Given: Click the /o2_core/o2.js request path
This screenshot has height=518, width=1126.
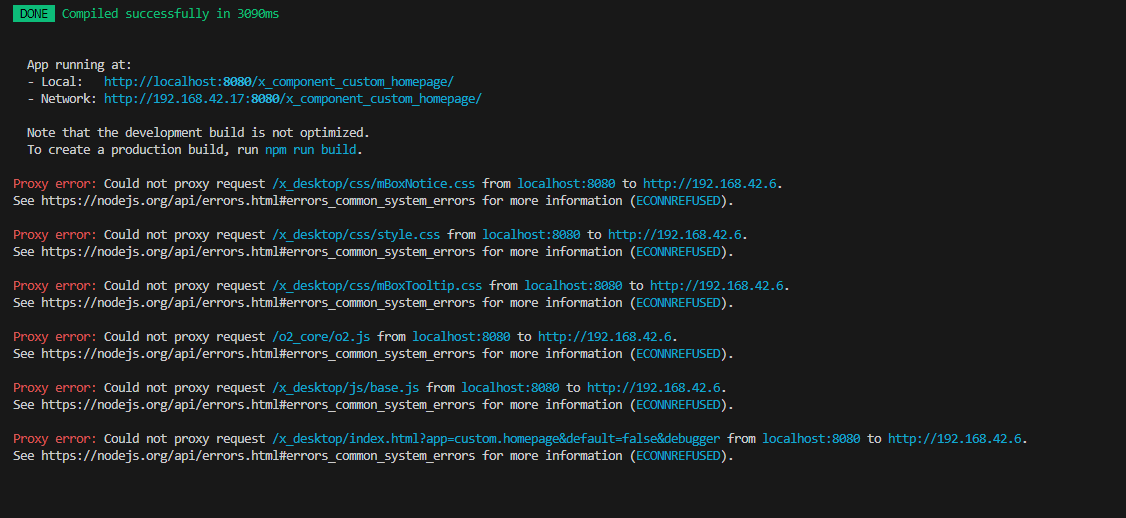Looking at the screenshot, I should [320, 337].
